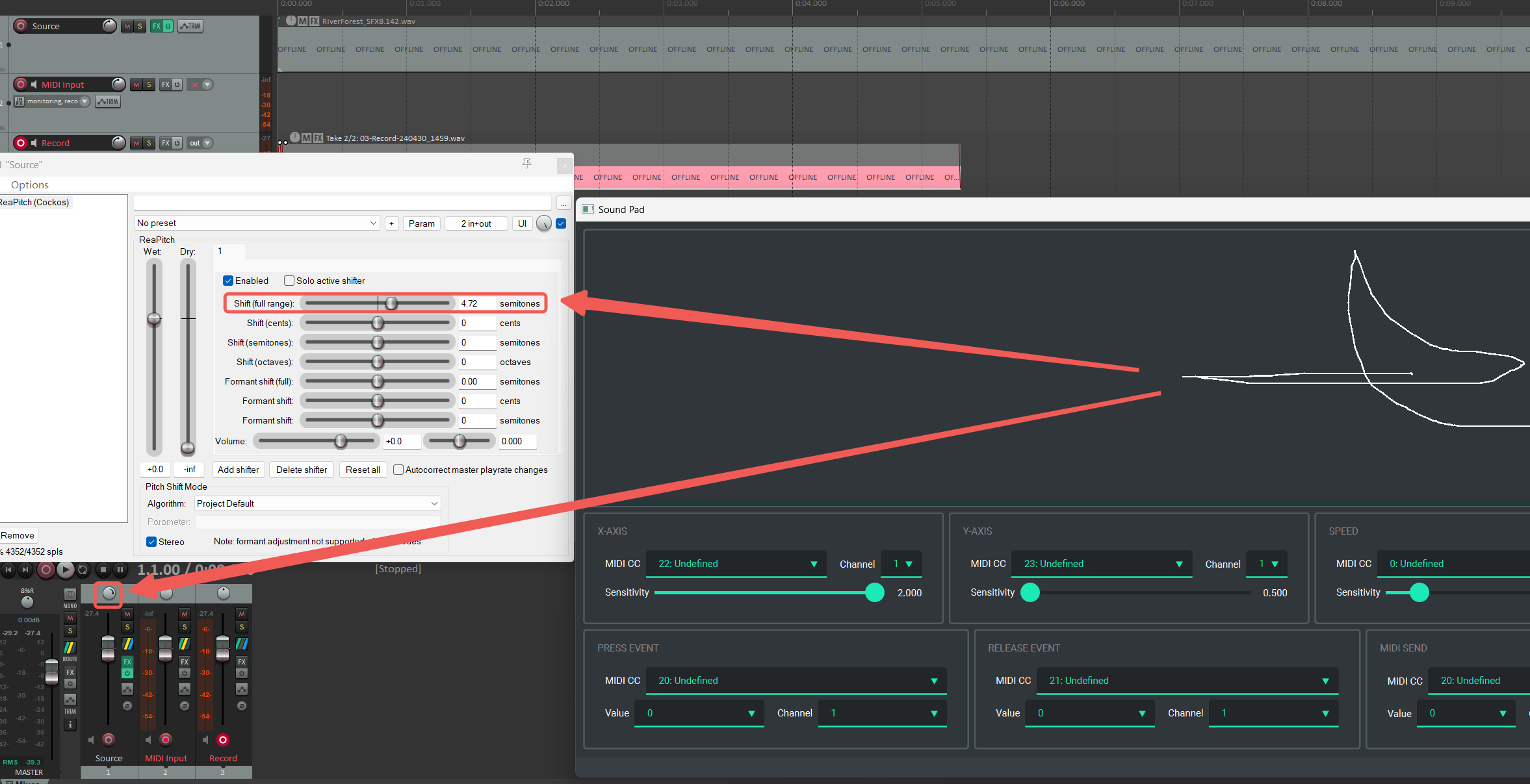Click the TRIM button on MIDI Input track
Image resolution: width=1530 pixels, height=784 pixels.
click(108, 101)
